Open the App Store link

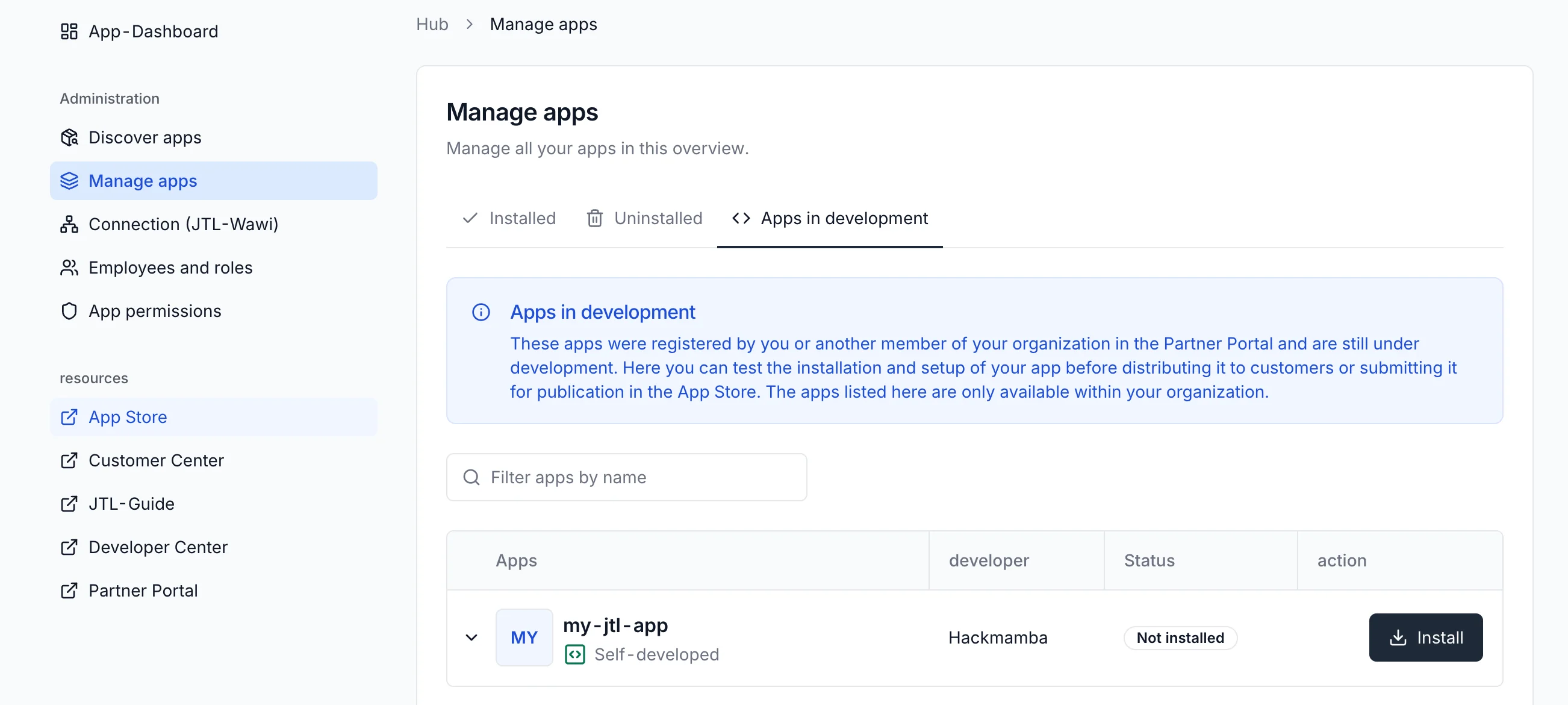(x=214, y=417)
